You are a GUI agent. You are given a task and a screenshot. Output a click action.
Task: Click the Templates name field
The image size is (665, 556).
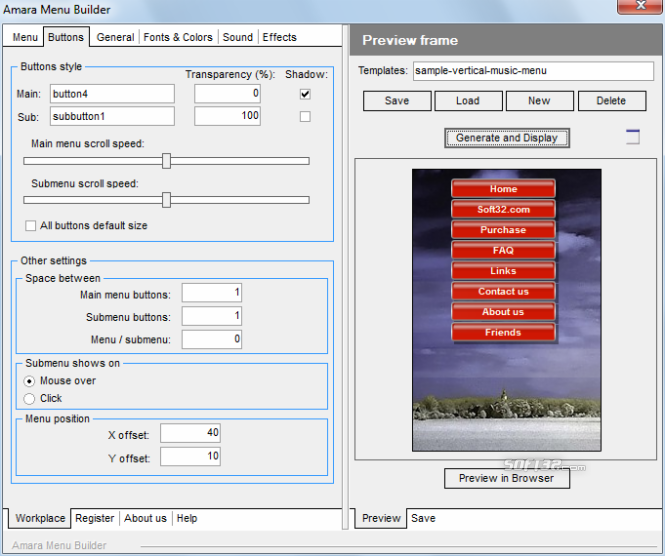pos(533,71)
